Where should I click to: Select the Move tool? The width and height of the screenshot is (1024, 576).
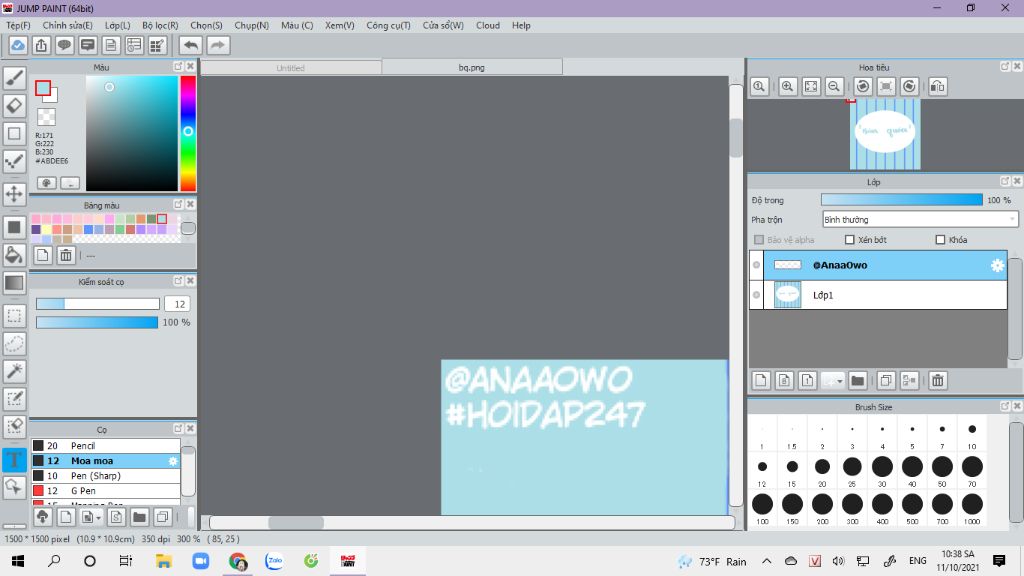(14, 194)
